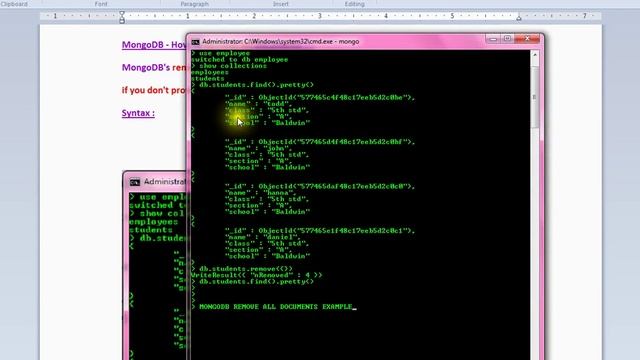This screenshot has height=360, width=640.
Task: Click the Paragraph ribbon group label
Action: (x=194, y=4)
